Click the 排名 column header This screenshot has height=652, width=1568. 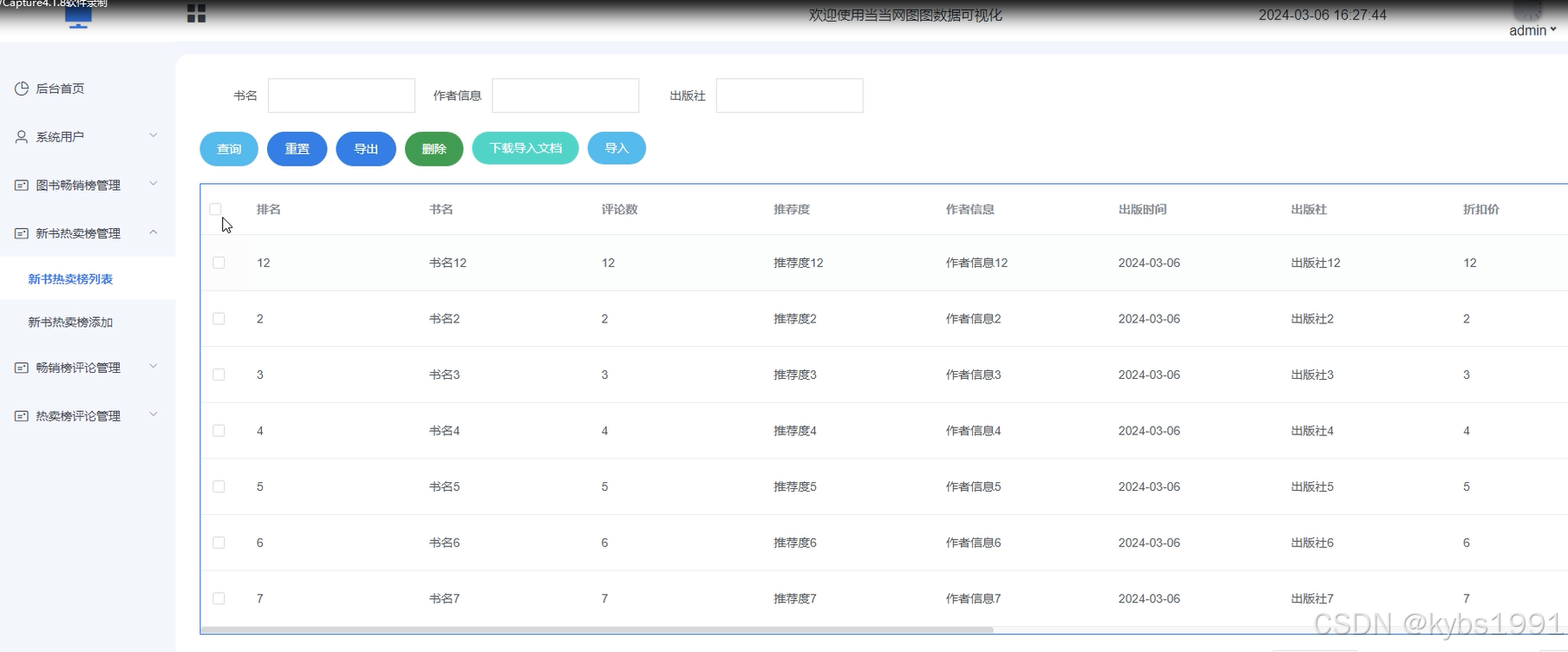point(269,209)
